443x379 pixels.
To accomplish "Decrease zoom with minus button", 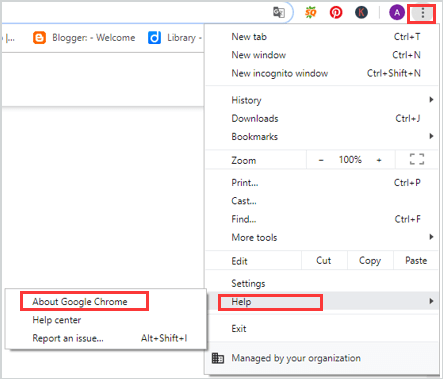I will pyautogui.click(x=321, y=160).
